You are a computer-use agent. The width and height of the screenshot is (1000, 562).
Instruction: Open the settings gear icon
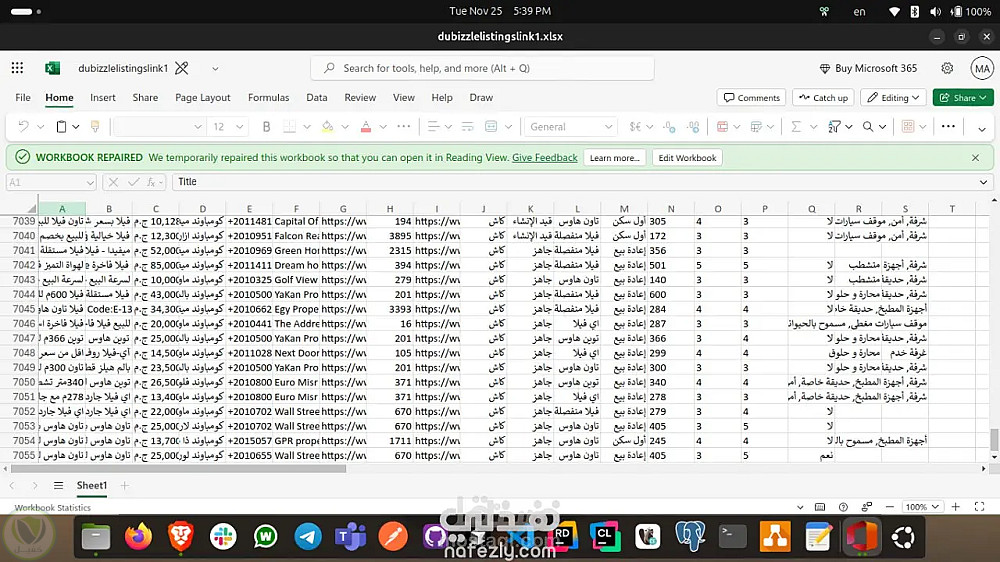tap(947, 68)
